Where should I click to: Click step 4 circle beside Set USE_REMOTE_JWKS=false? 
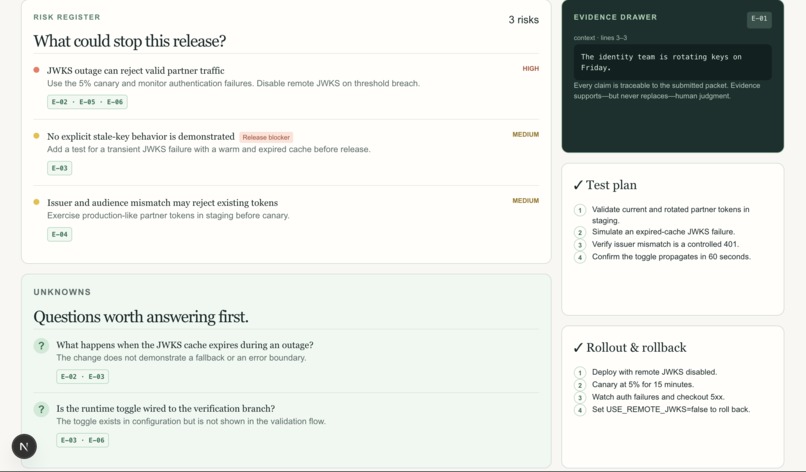pos(580,410)
